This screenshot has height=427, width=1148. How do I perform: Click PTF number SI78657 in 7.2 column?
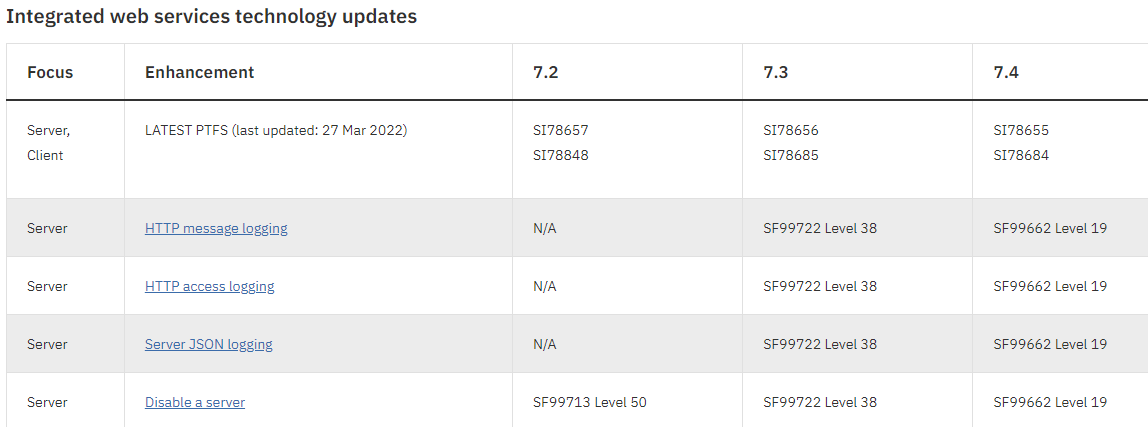pos(561,130)
